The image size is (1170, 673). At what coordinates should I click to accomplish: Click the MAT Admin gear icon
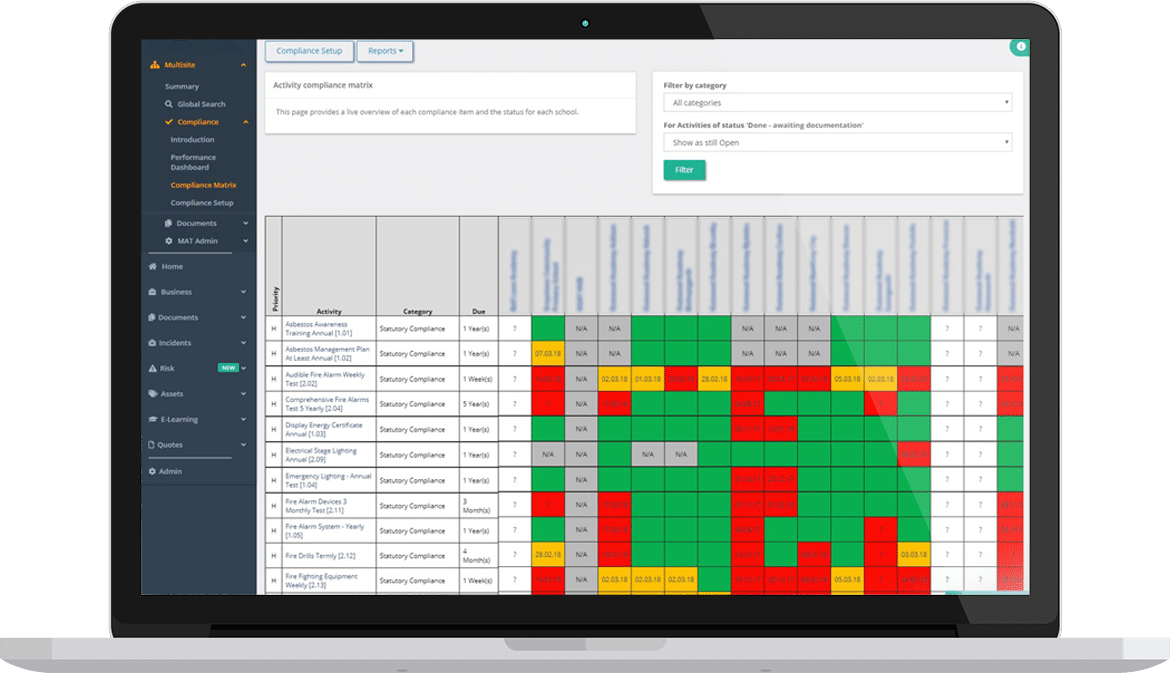click(169, 241)
